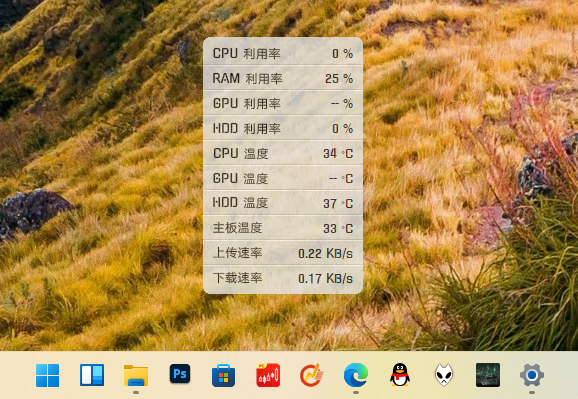The width and height of the screenshot is (578, 399).
Task: Select the HDD 利用率 row
Action: [283, 128]
